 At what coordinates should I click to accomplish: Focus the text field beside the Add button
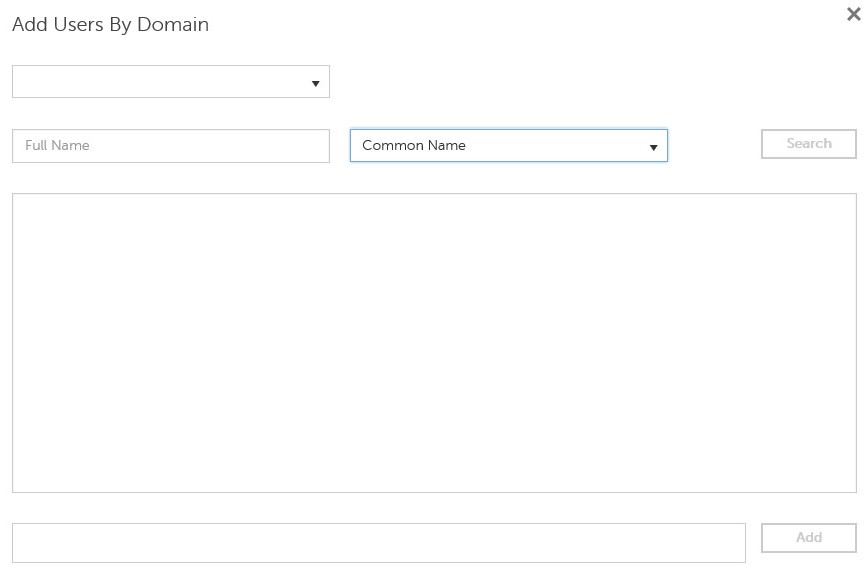(x=378, y=543)
